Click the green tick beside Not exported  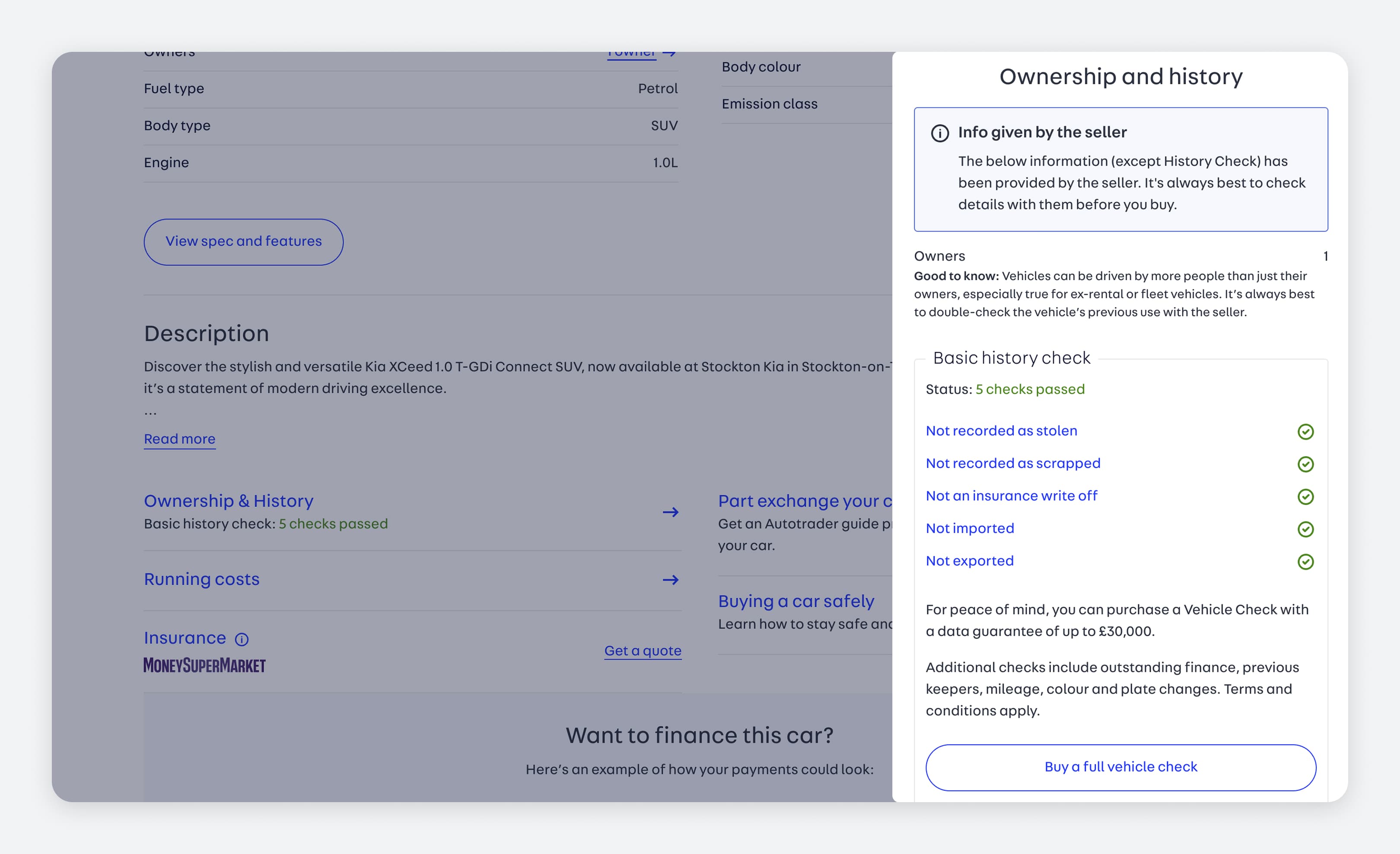point(1305,561)
